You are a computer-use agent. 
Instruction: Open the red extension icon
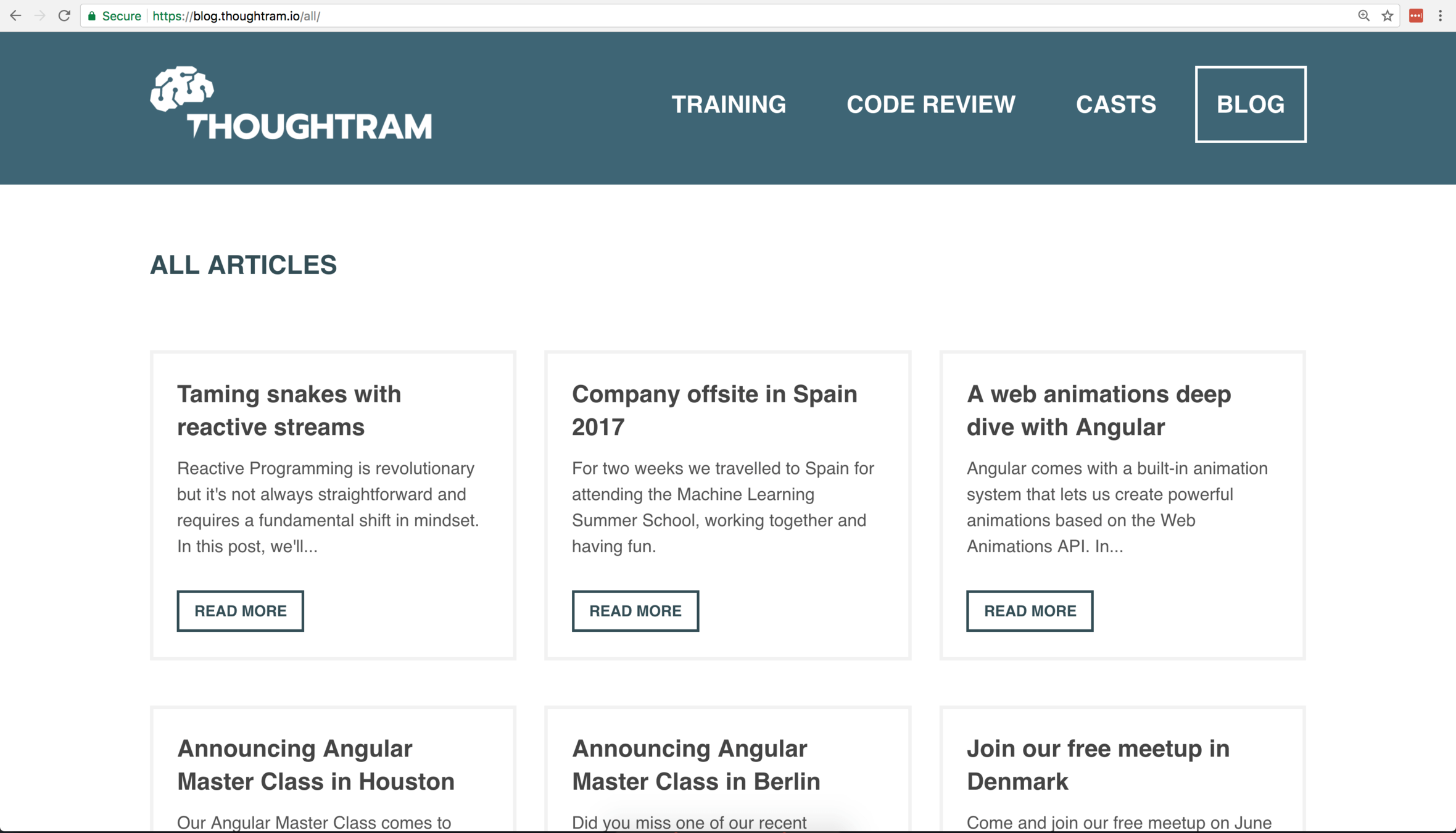point(1416,16)
